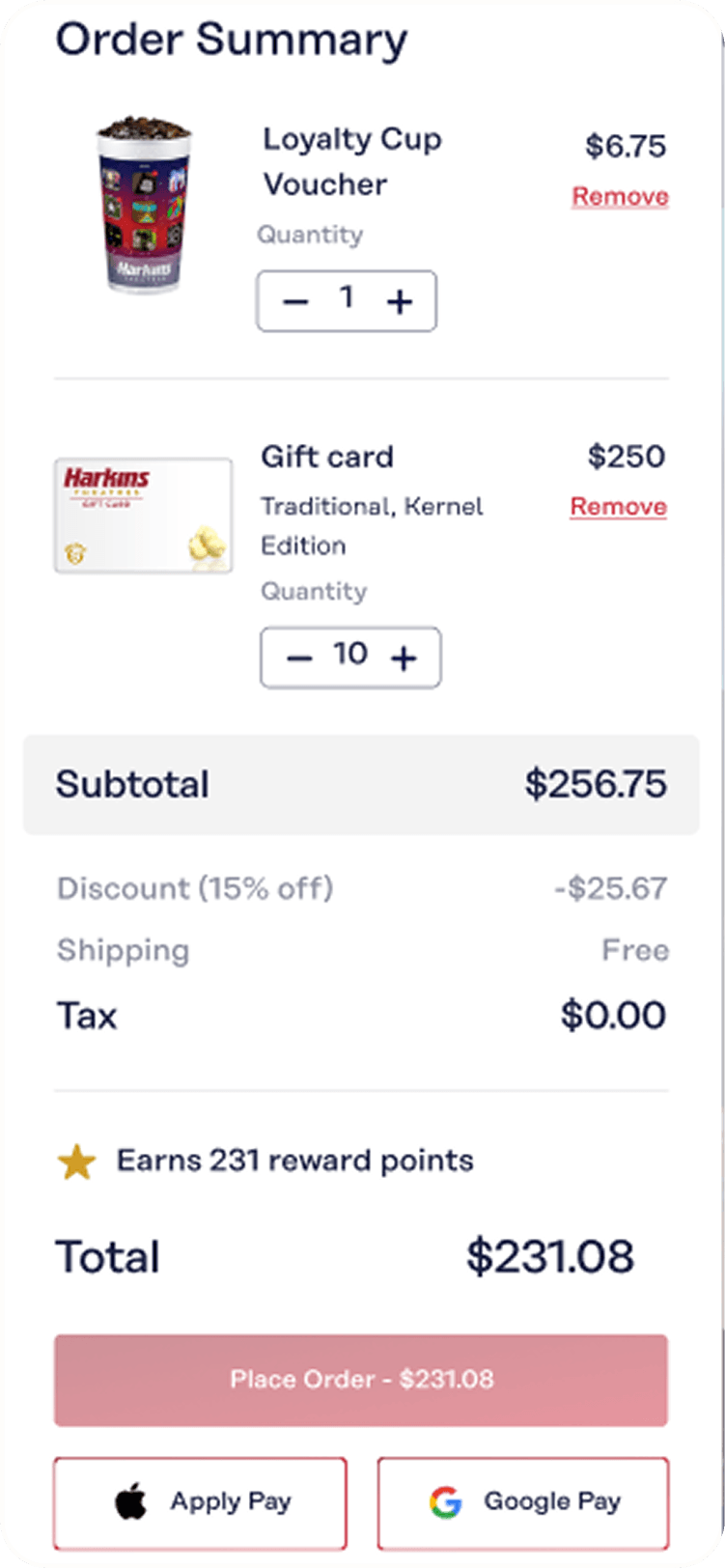Select the Loyalty Cup Voucher title
725x1568 pixels.
point(351,161)
